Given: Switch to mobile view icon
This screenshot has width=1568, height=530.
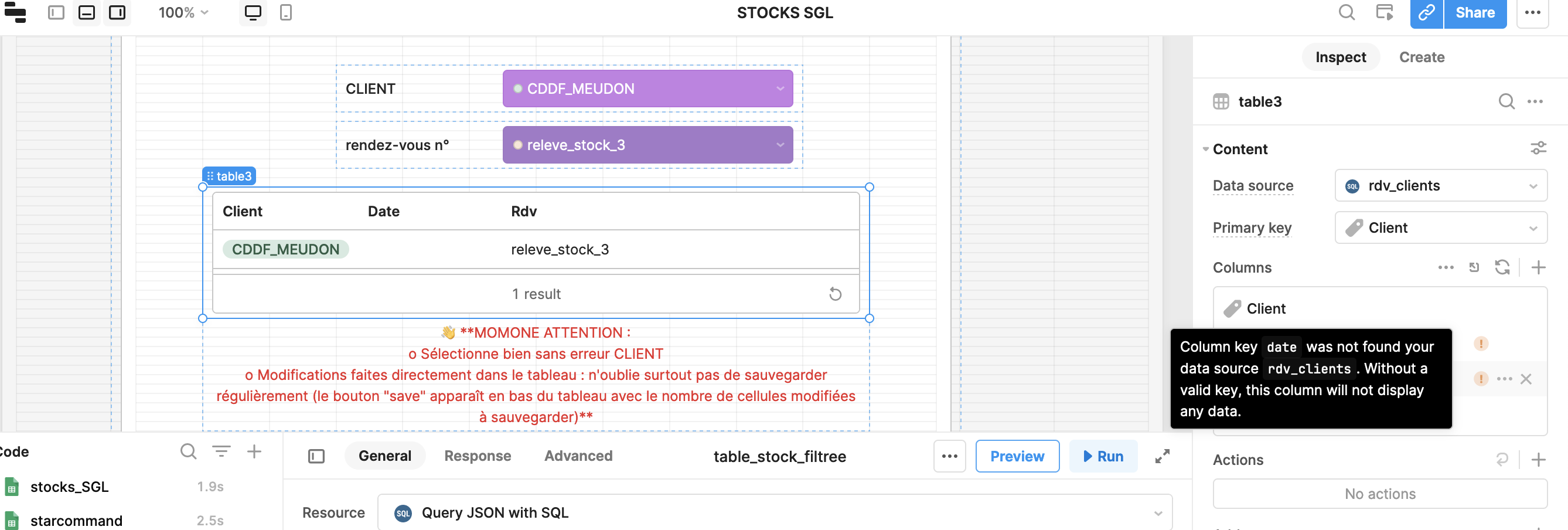Looking at the screenshot, I should coord(285,13).
